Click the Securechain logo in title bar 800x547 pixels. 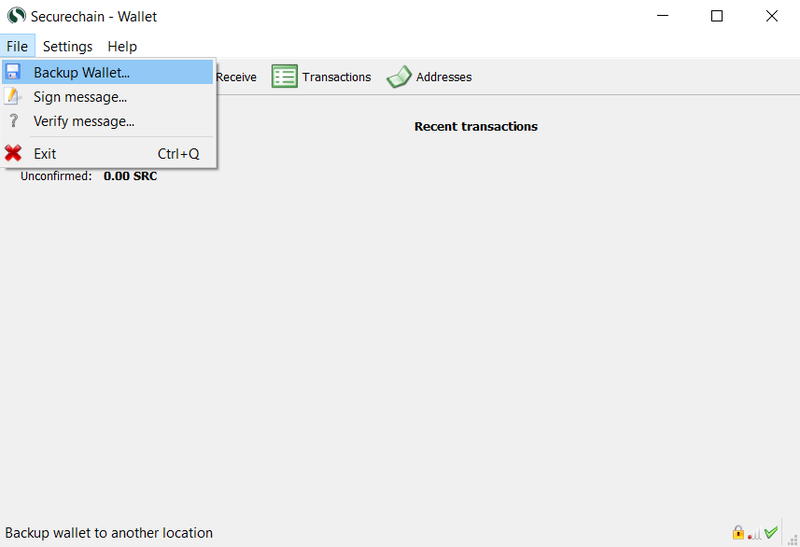pos(16,16)
